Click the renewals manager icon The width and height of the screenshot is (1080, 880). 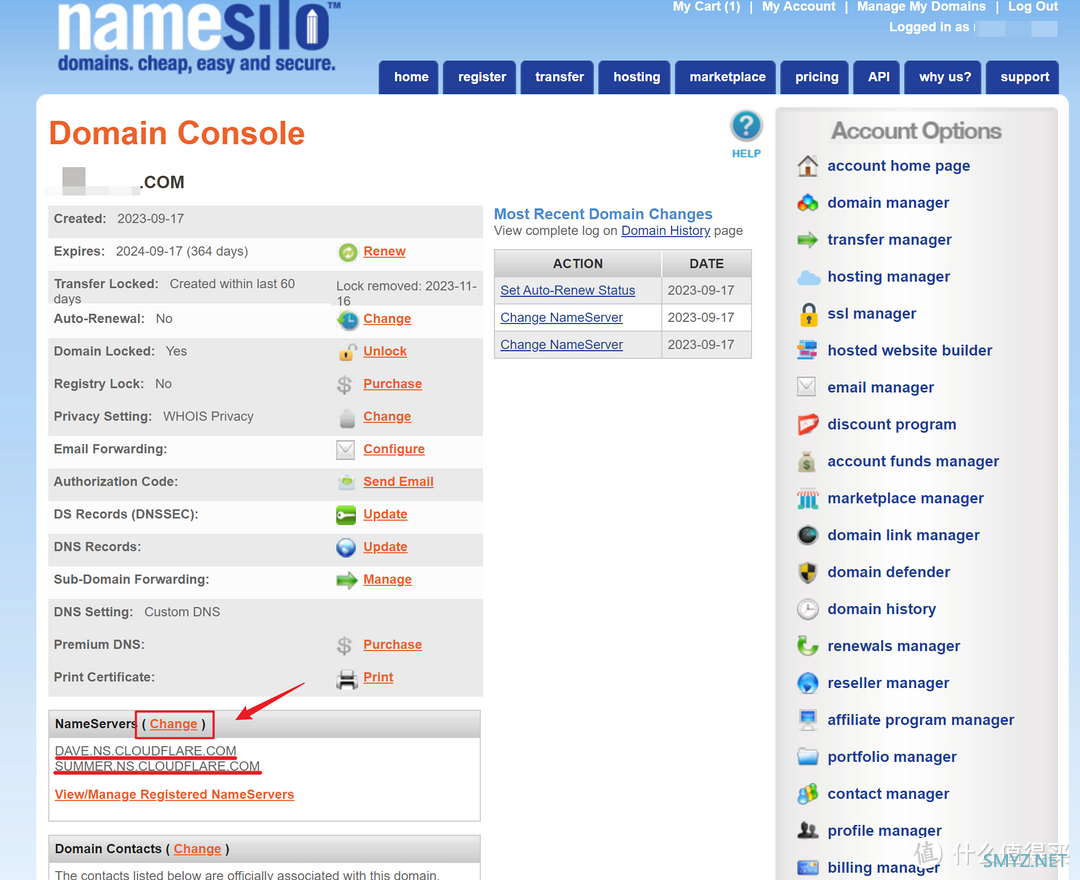pos(807,647)
